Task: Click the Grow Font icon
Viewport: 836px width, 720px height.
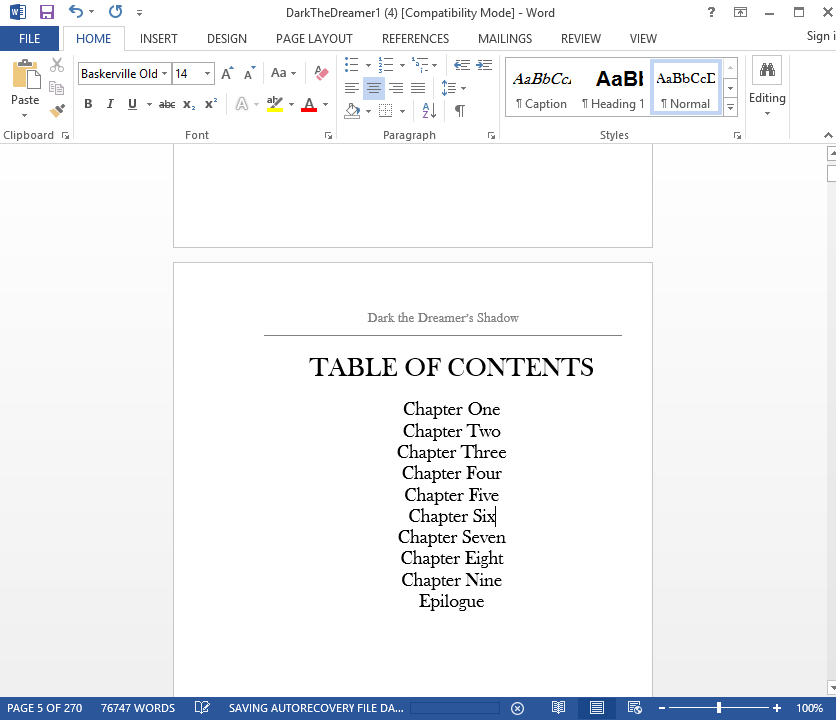Action: click(x=227, y=73)
